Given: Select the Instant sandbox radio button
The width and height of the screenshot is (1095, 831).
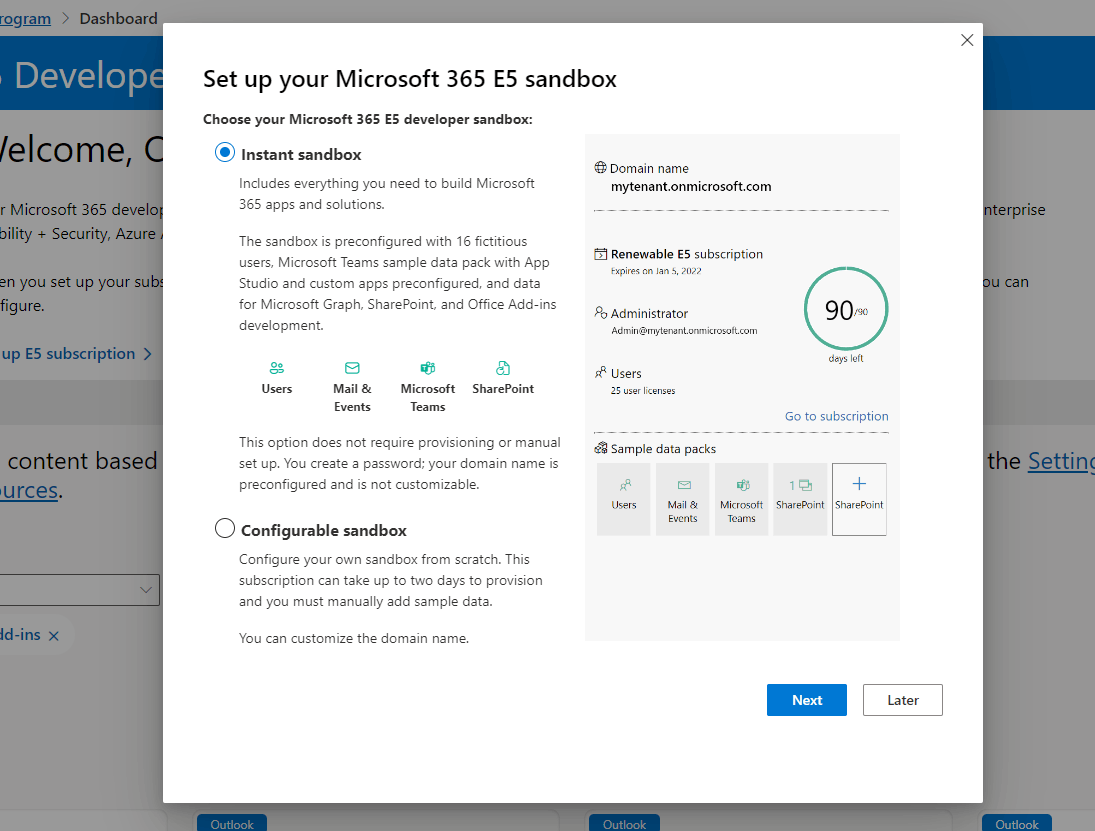Looking at the screenshot, I should point(224,152).
